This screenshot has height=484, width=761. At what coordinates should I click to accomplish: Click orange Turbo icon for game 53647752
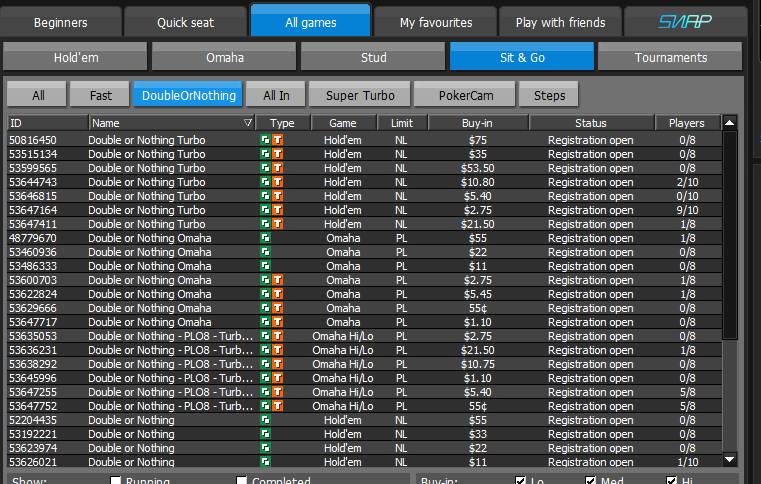[277, 406]
